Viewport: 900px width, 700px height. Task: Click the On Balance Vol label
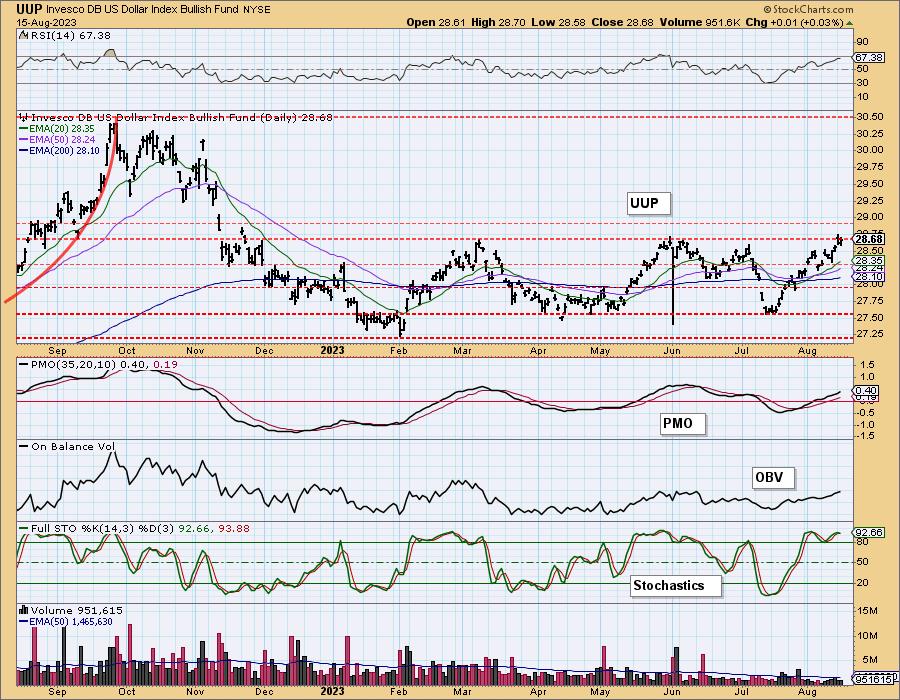[67, 446]
